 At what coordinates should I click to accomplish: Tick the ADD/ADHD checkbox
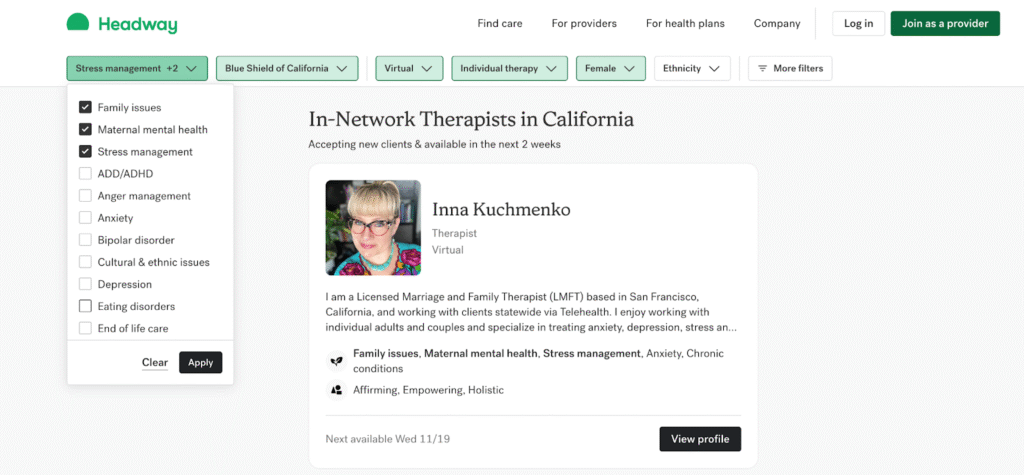tap(85, 174)
